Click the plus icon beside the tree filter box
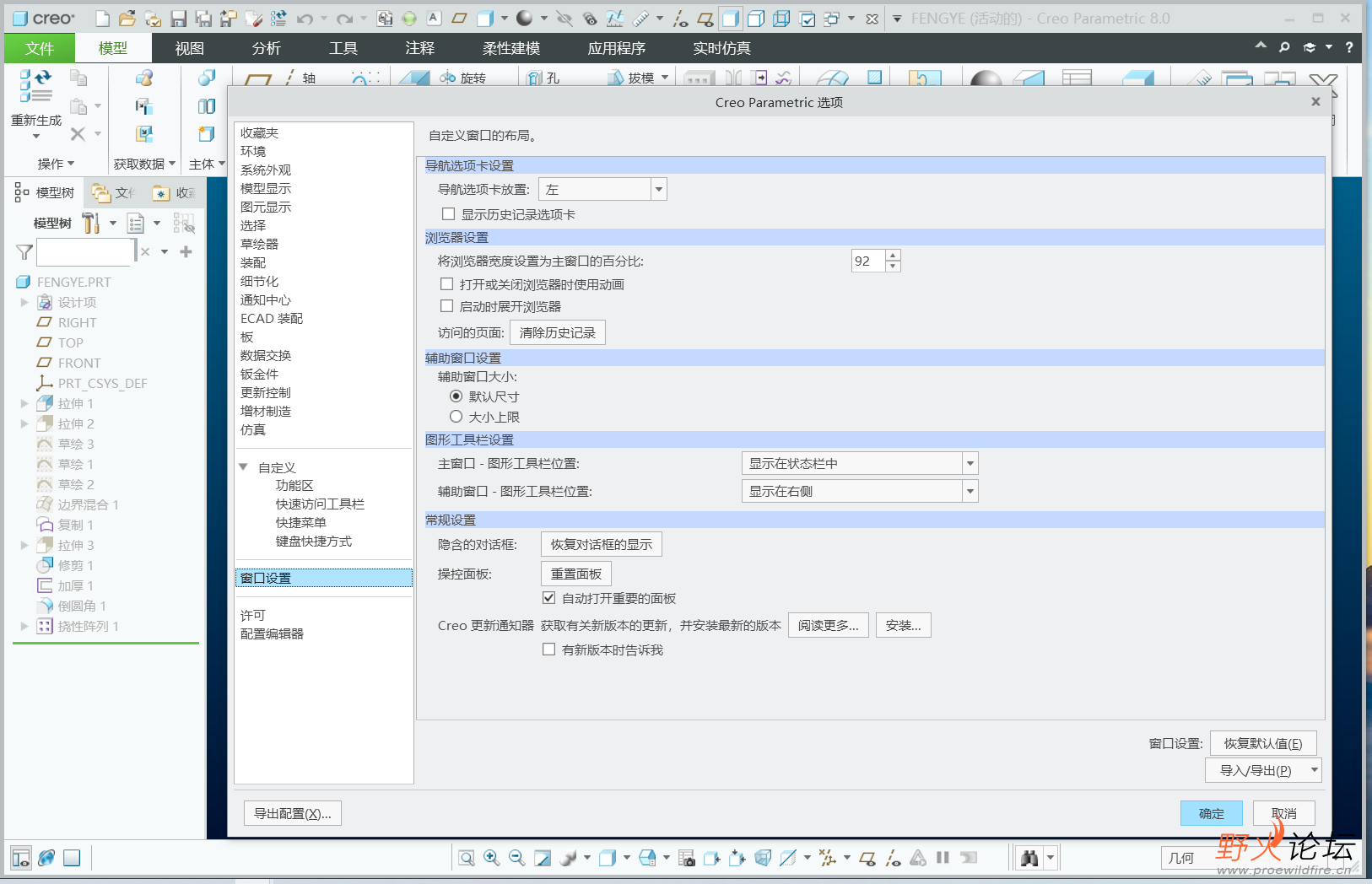The height and width of the screenshot is (884, 1372). point(186,251)
